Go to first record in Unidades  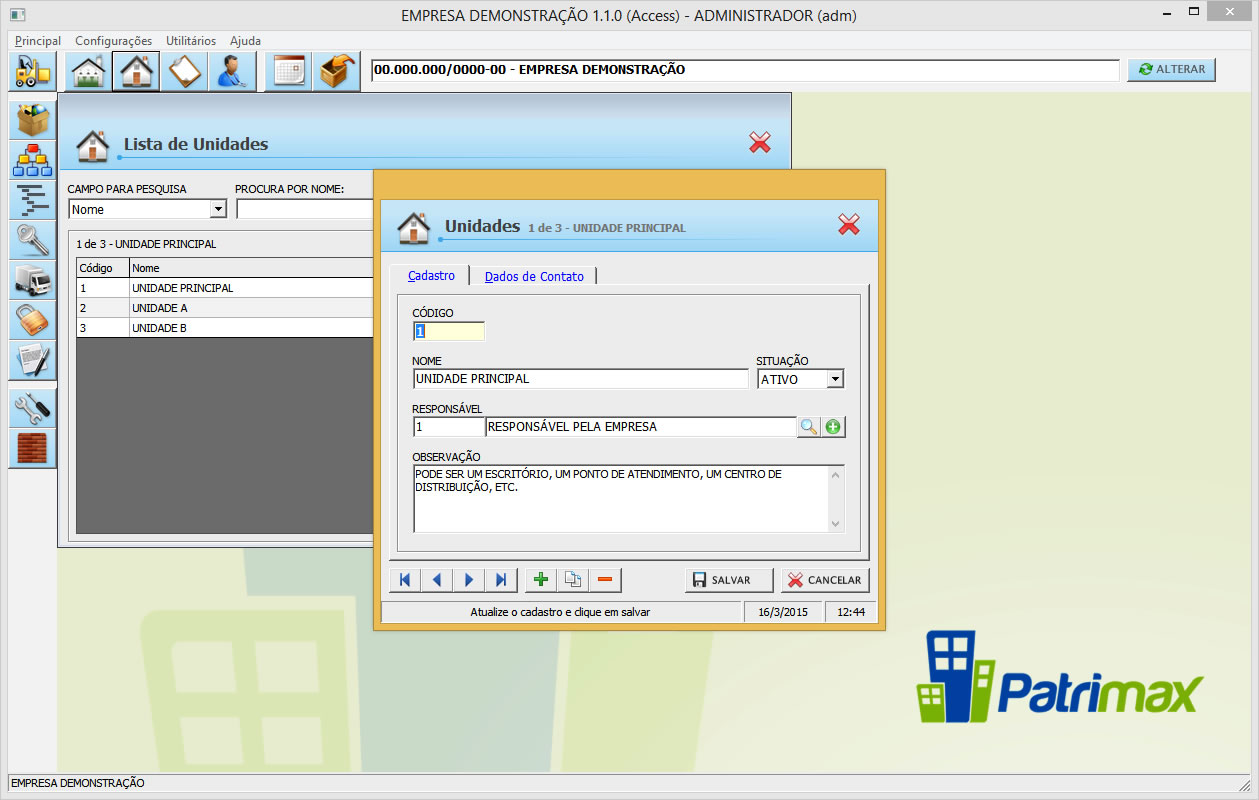click(x=404, y=580)
